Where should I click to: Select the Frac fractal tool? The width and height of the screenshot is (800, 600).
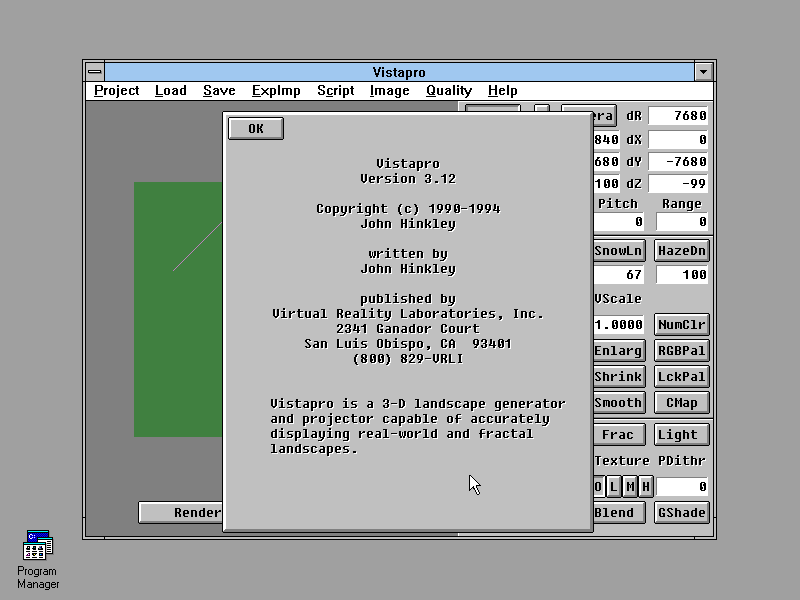618,434
